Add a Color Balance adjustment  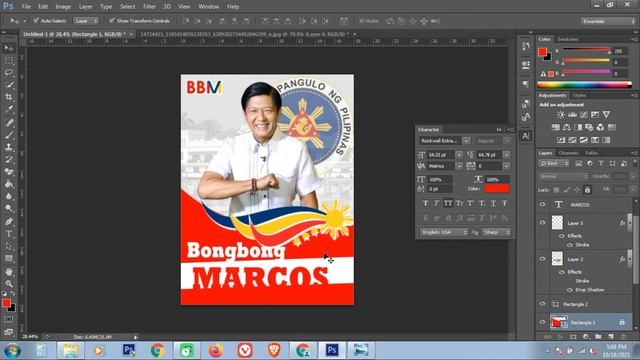pyautogui.click(x=567, y=127)
